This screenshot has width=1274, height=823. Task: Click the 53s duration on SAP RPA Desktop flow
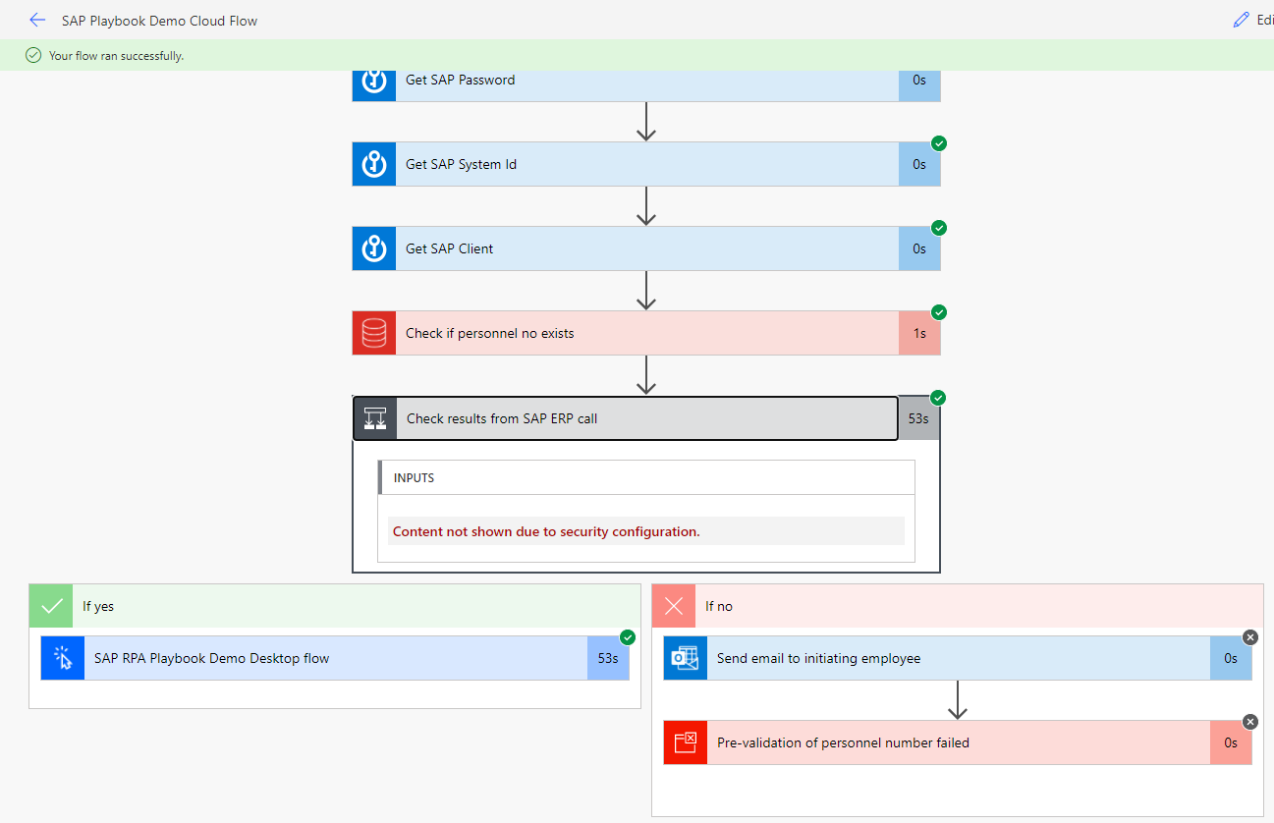[x=608, y=658]
